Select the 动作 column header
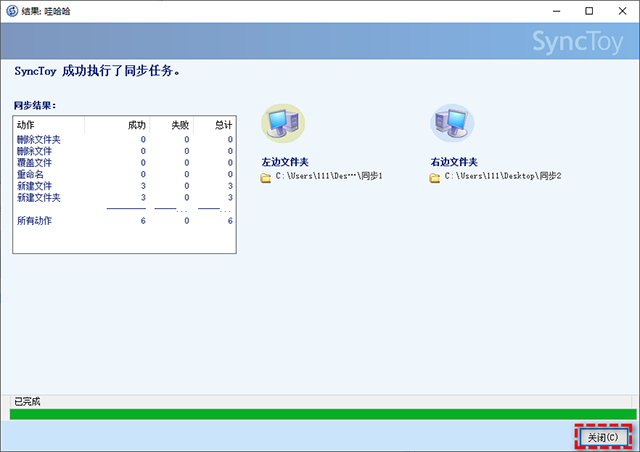The width and height of the screenshot is (640, 452). tap(26, 125)
